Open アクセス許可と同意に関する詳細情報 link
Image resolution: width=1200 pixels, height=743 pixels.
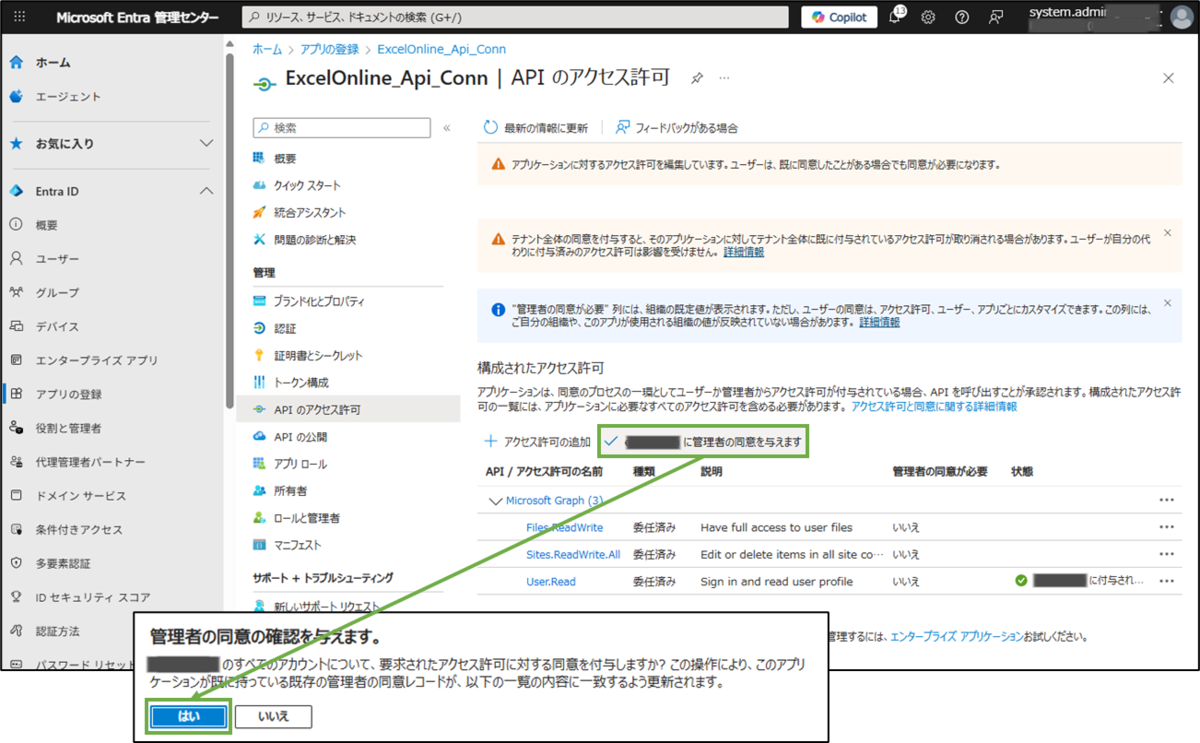tap(933, 407)
